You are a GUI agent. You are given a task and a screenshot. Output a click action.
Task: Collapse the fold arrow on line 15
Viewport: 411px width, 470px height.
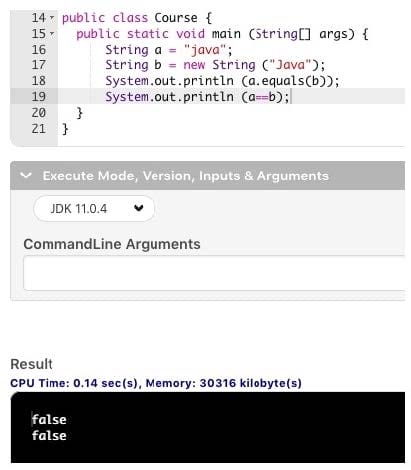coord(52,33)
